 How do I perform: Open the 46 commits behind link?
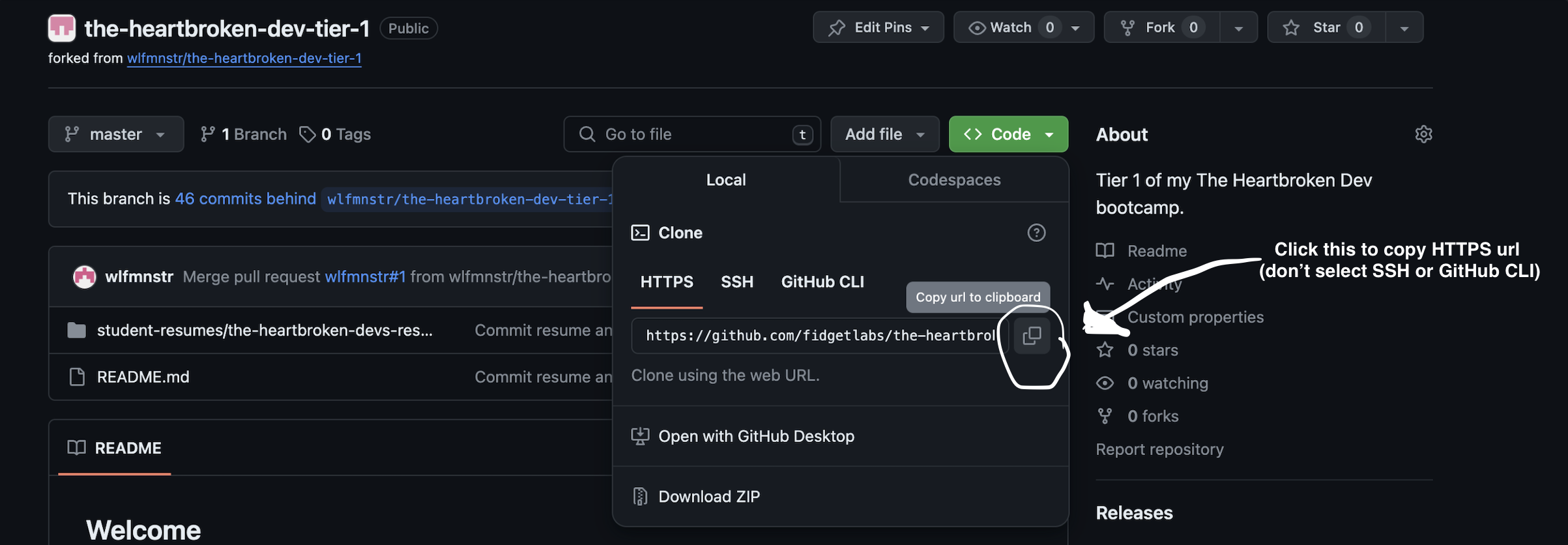tap(246, 199)
